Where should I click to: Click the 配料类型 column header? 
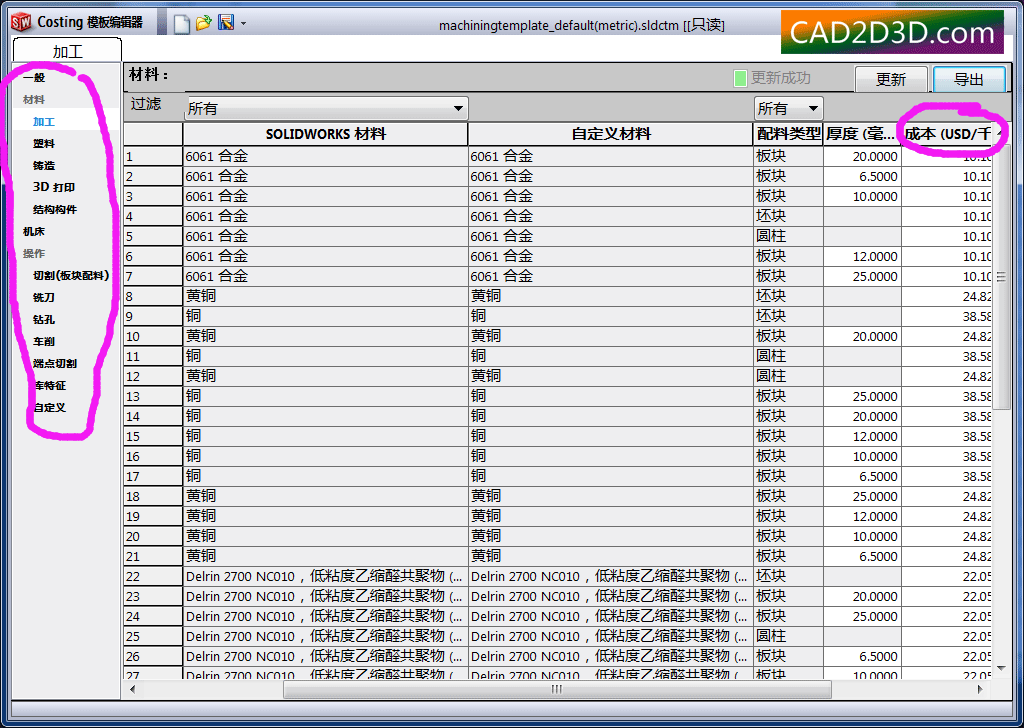788,135
